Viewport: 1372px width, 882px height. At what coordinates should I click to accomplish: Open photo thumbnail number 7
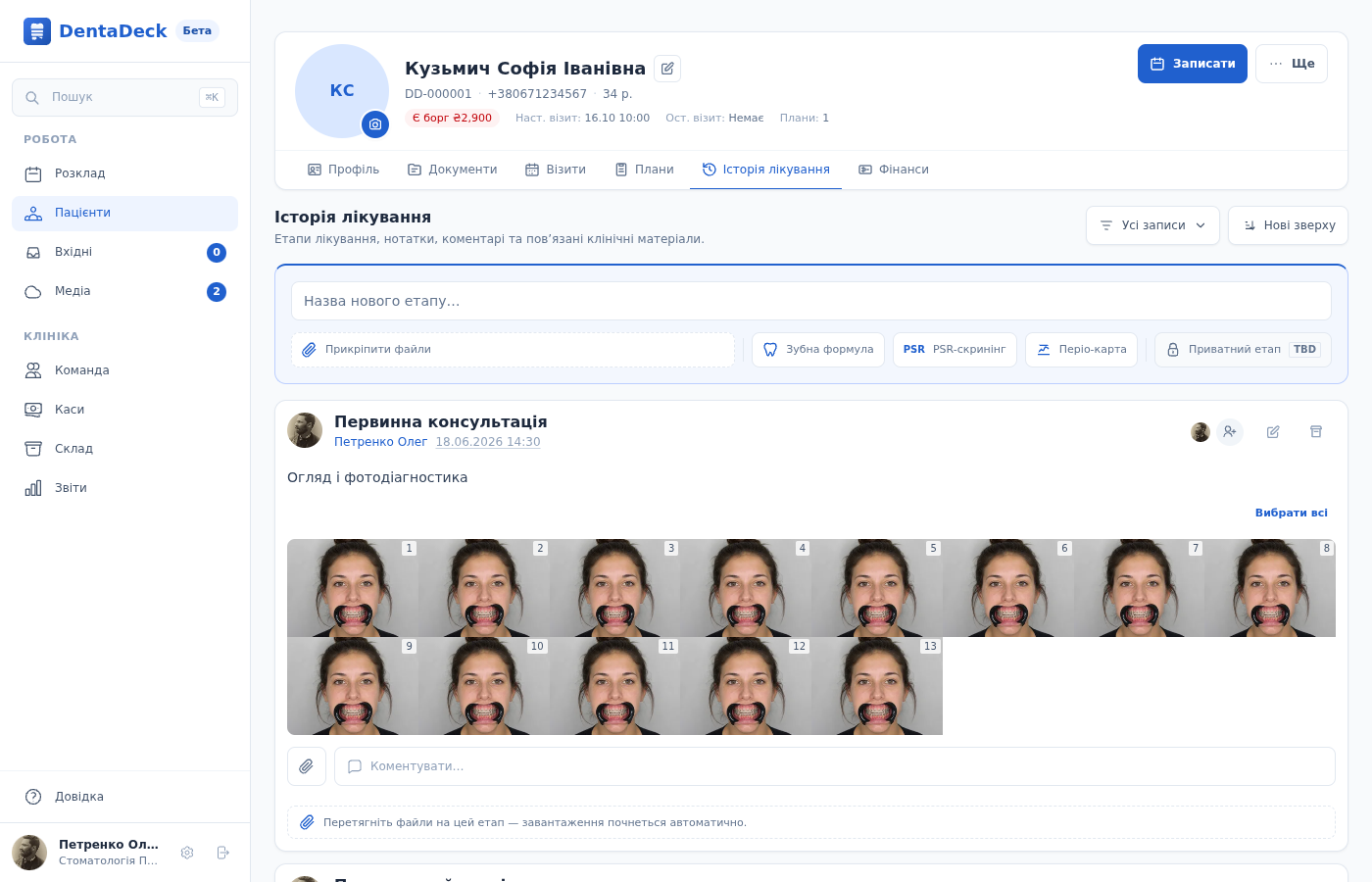(1140, 588)
